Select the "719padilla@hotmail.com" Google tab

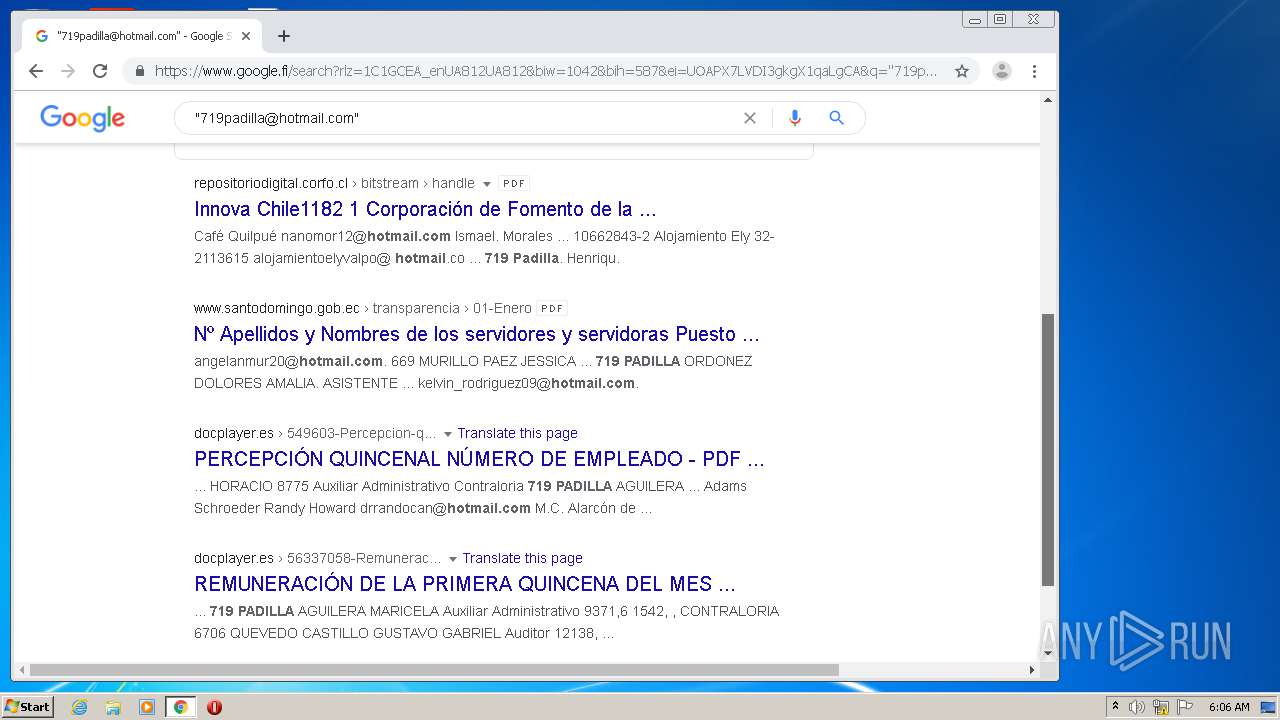[140, 36]
